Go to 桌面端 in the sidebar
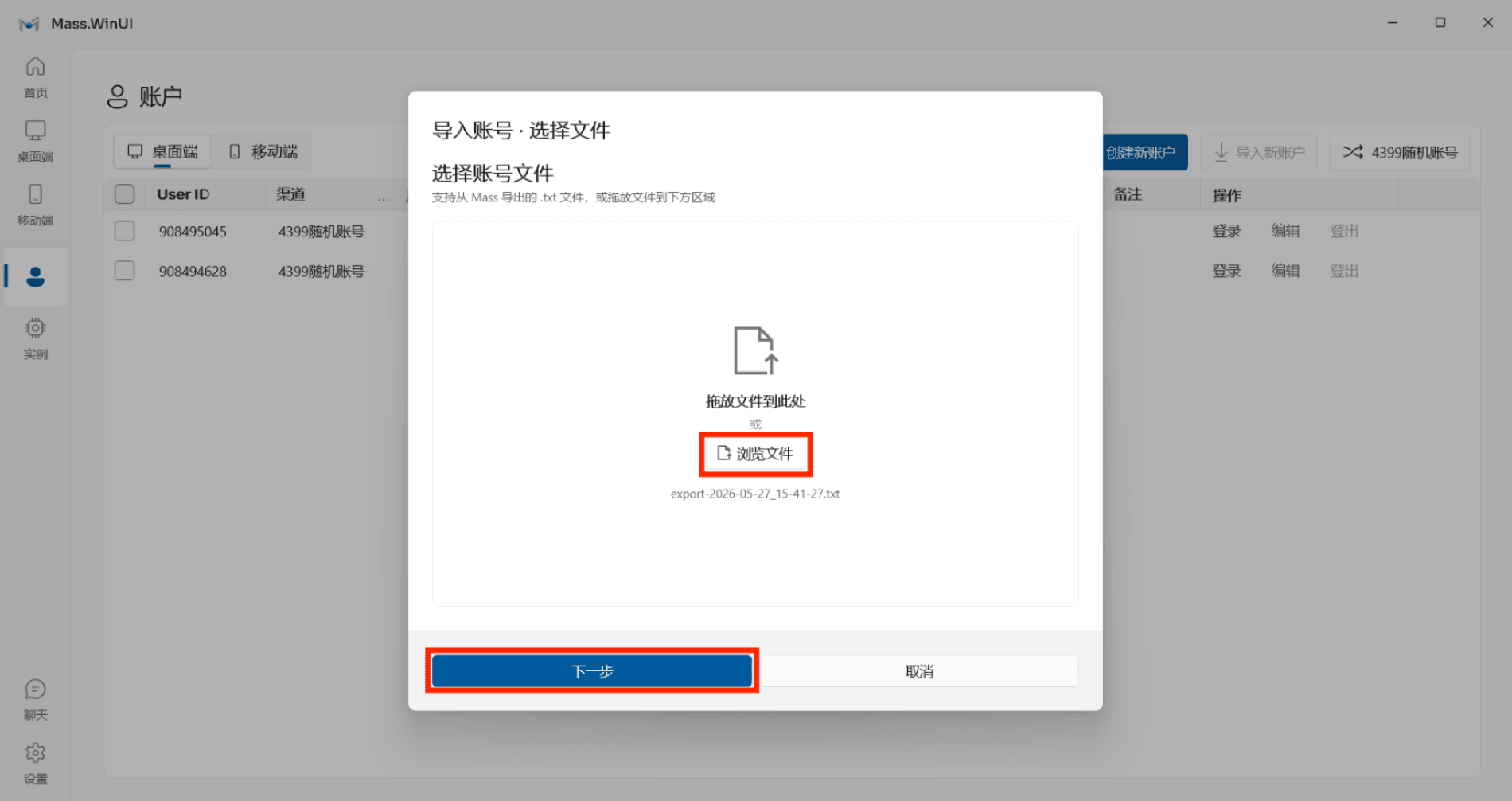The width and height of the screenshot is (1512, 801). pyautogui.click(x=35, y=141)
